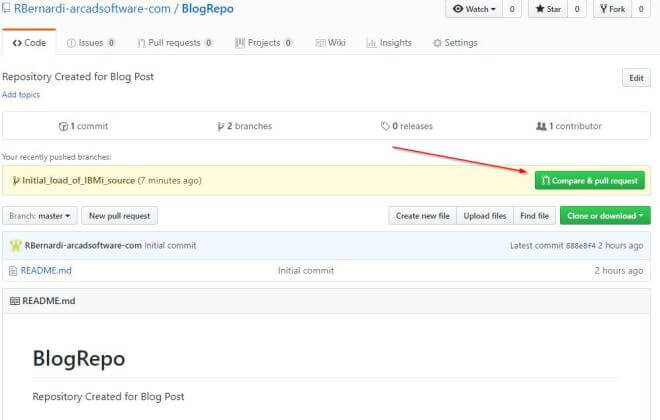Open the BlogRepo repository link
This screenshot has height=420, width=660.
[x=208, y=8]
